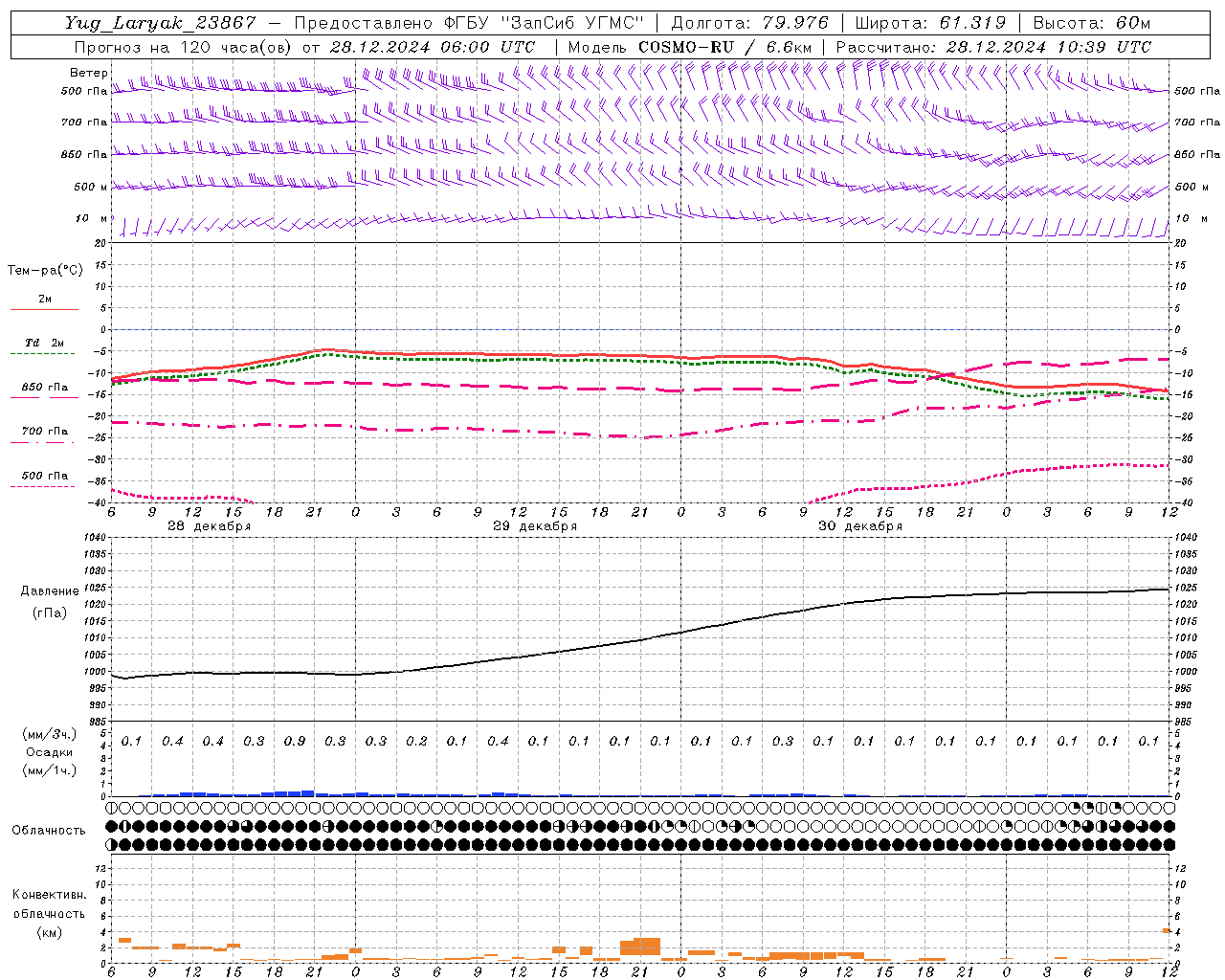Click the (мм/1ч.) precipitation unit label
This screenshot has width=1225, height=980.
coord(50,770)
